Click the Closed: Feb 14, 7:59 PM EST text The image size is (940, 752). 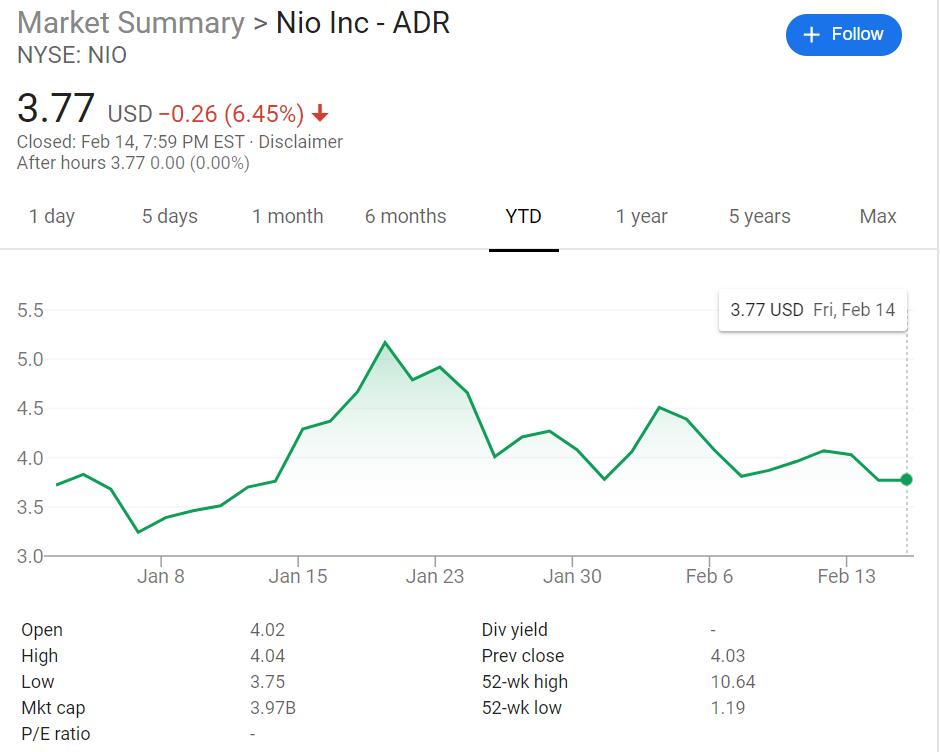click(131, 142)
